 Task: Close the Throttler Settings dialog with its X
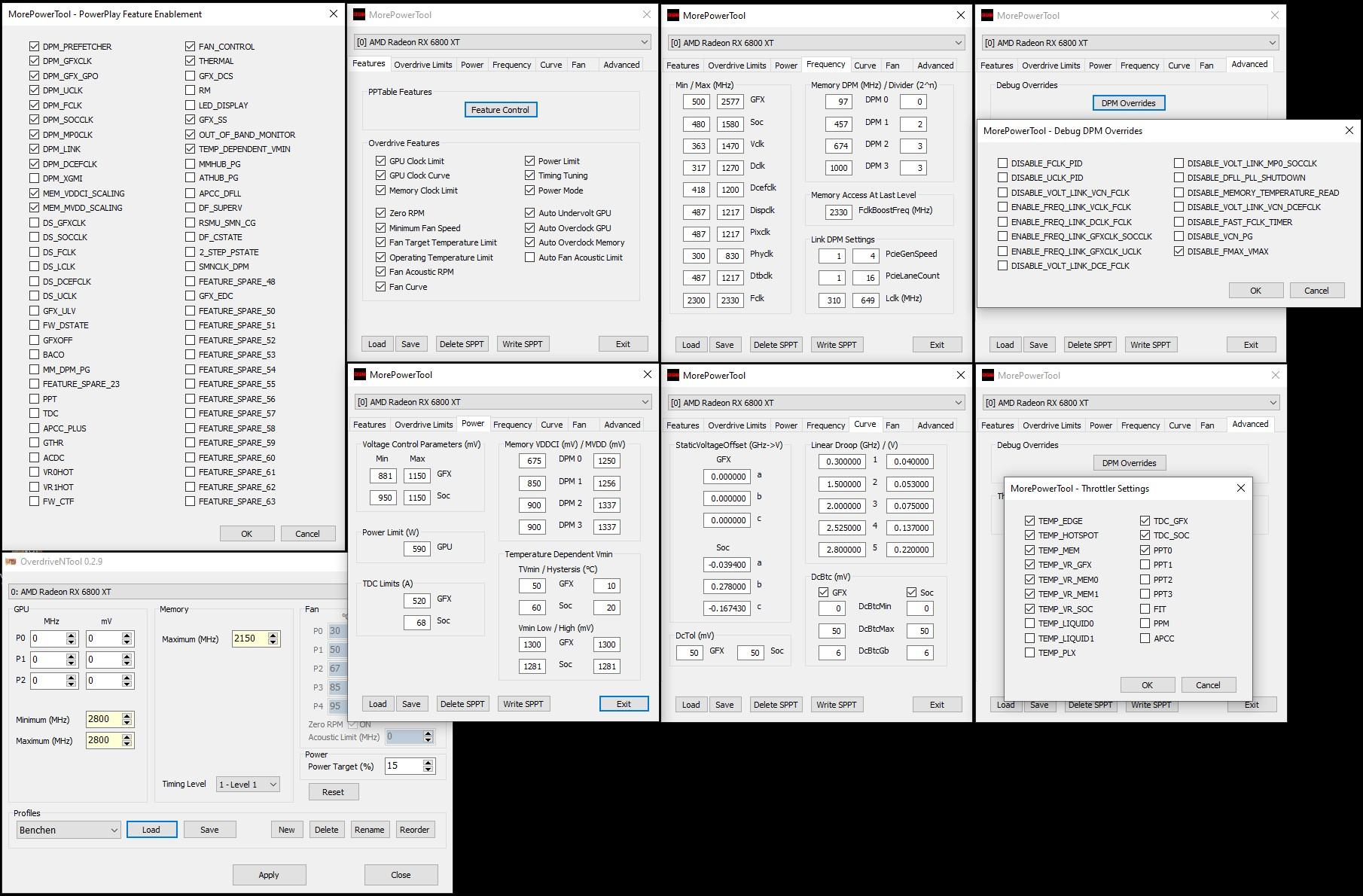tap(1240, 488)
